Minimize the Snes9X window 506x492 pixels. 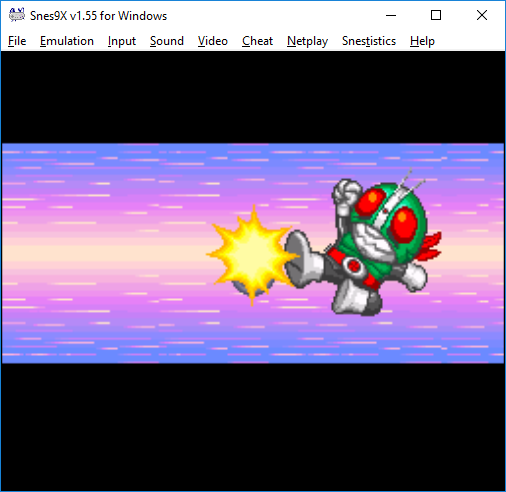(391, 15)
